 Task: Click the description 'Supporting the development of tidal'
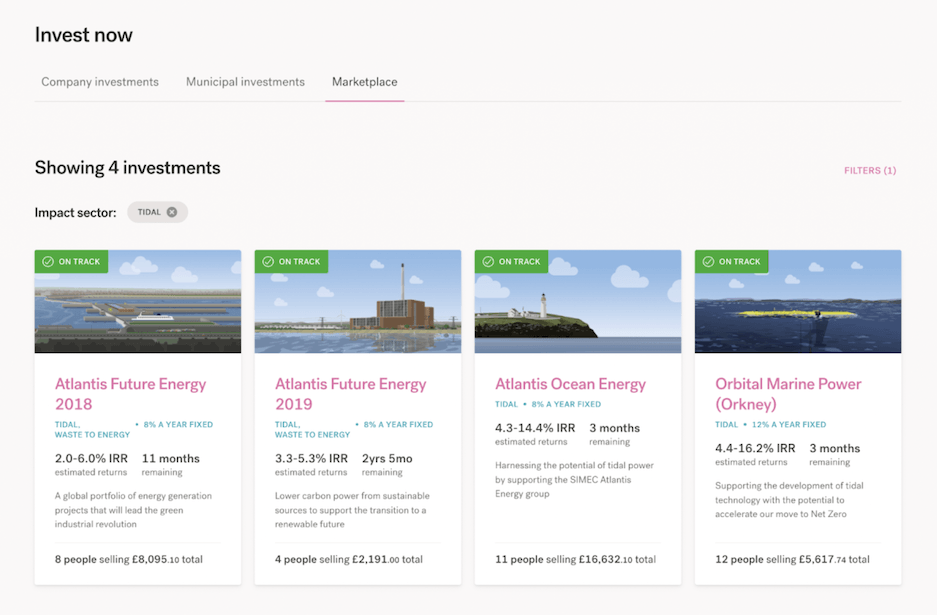pos(789,500)
